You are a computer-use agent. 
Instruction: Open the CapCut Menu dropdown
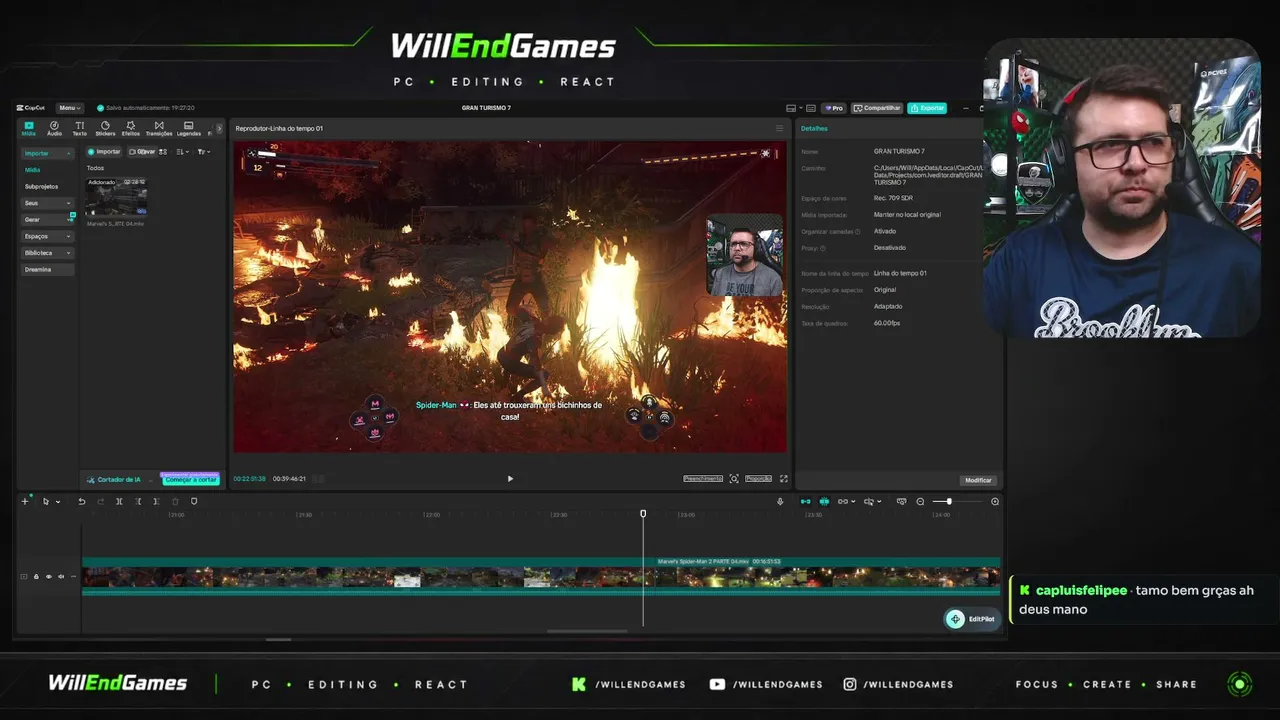coord(69,108)
